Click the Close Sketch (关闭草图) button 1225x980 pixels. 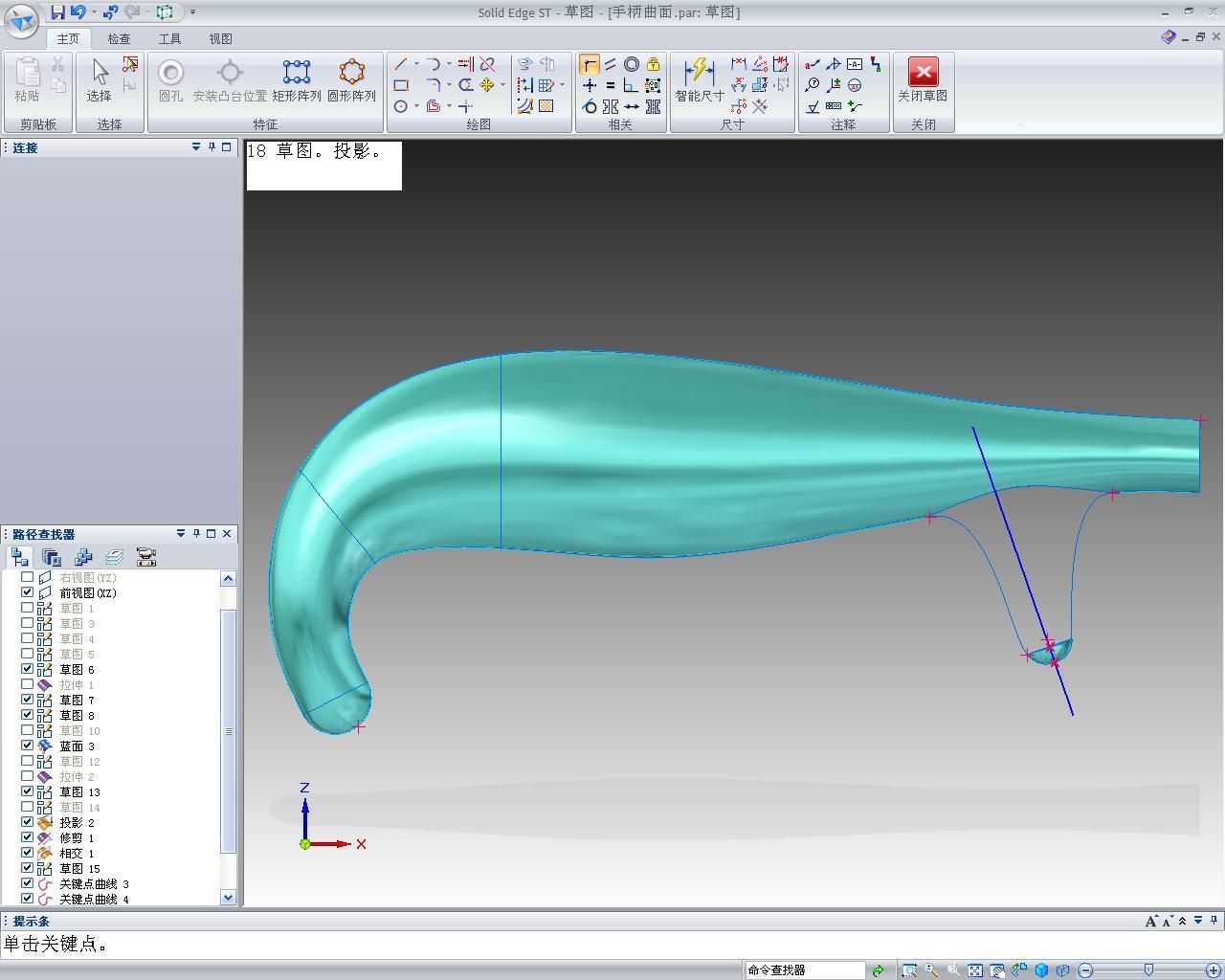923,79
